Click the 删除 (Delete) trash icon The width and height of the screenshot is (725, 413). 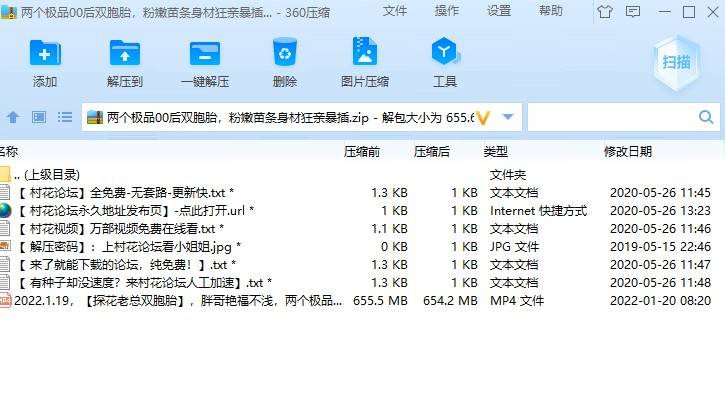click(285, 62)
